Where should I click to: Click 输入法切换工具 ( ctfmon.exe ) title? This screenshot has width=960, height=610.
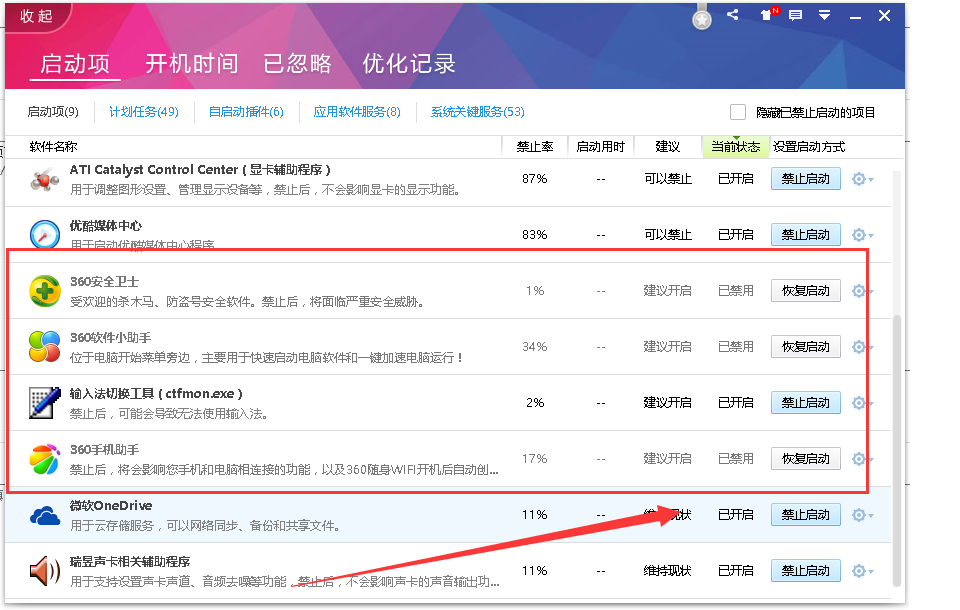156,394
